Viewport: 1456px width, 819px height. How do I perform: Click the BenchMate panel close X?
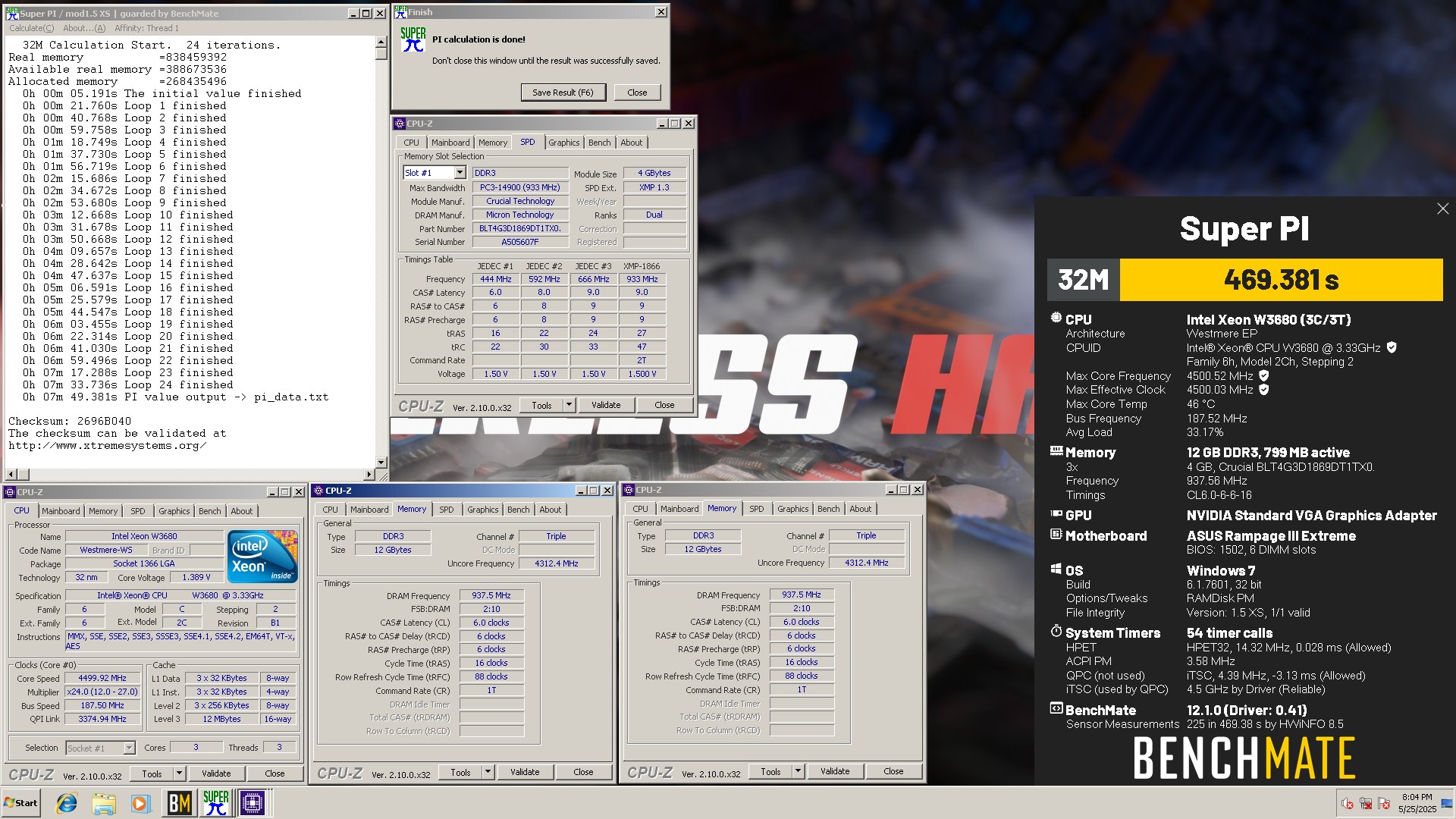(x=1442, y=209)
